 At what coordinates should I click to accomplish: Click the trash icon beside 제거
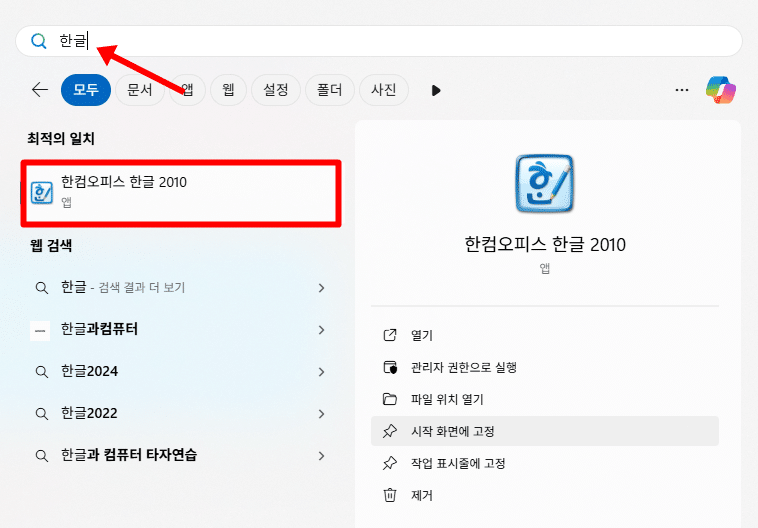390,495
